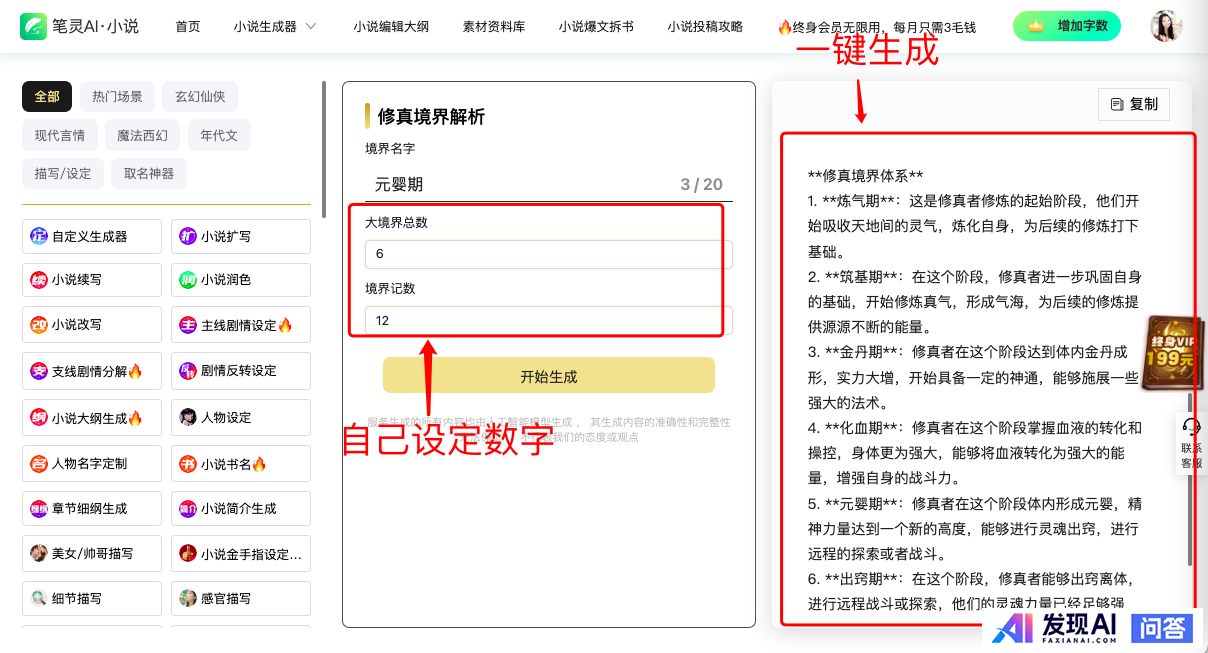Open the 小说润色 tool
1208x653 pixels.
coord(240,280)
